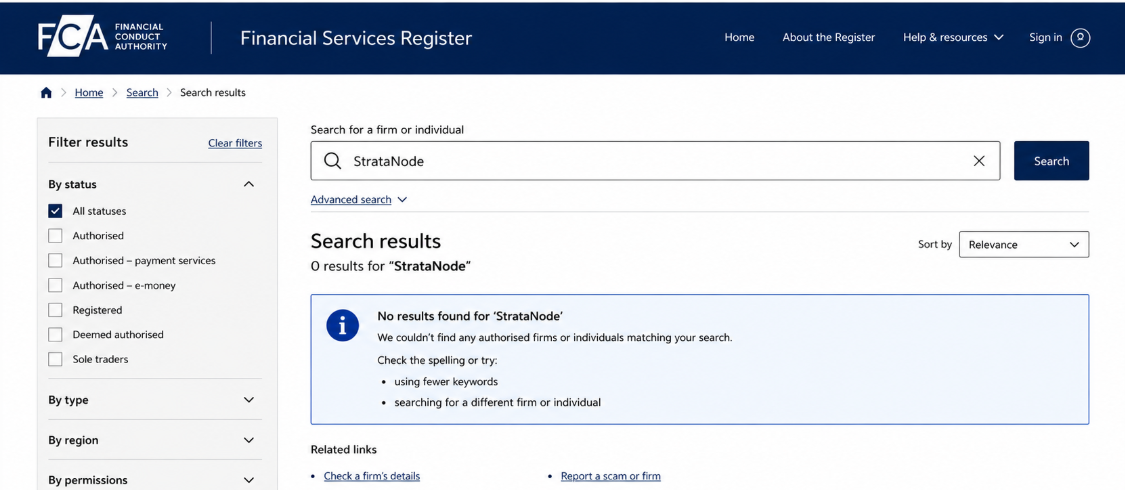
Task: Click the blue information icon
Action: point(342,326)
